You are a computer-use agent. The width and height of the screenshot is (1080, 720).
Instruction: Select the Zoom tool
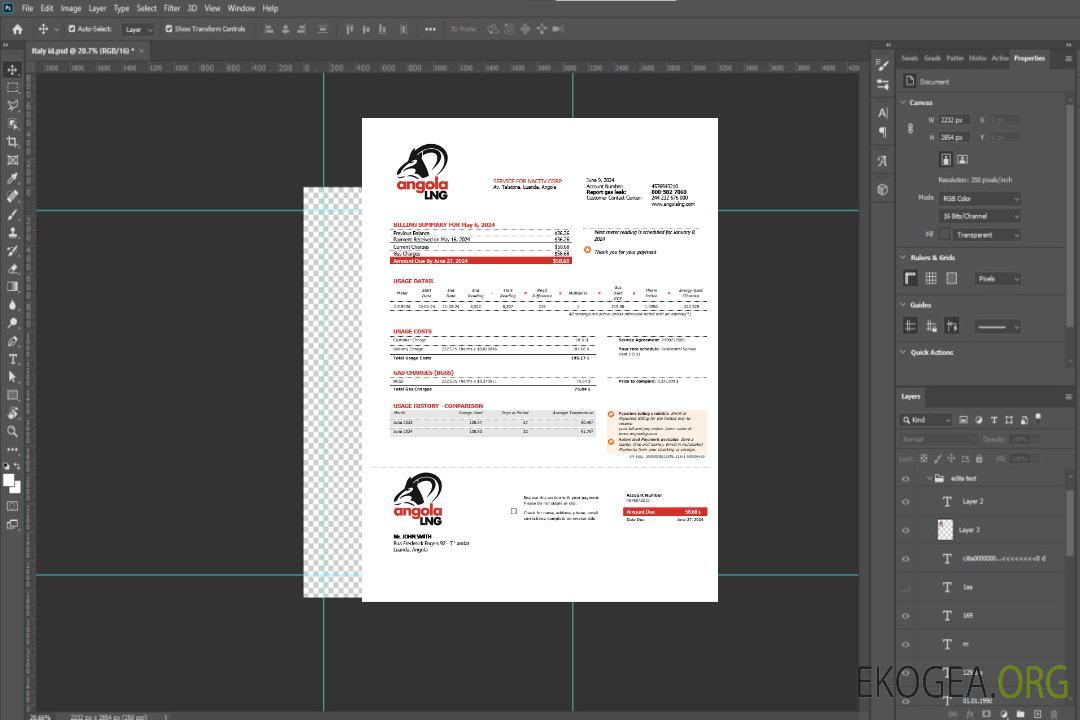click(x=13, y=431)
